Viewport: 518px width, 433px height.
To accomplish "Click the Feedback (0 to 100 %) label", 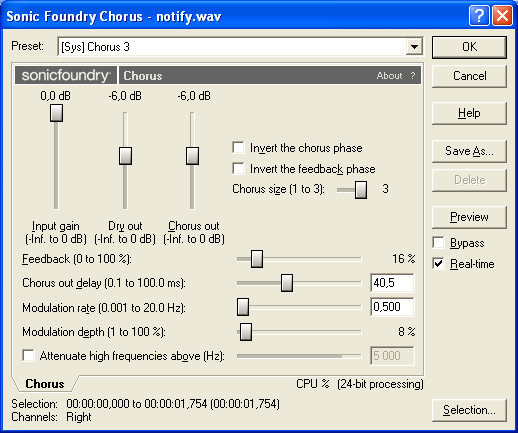I will click(77, 259).
